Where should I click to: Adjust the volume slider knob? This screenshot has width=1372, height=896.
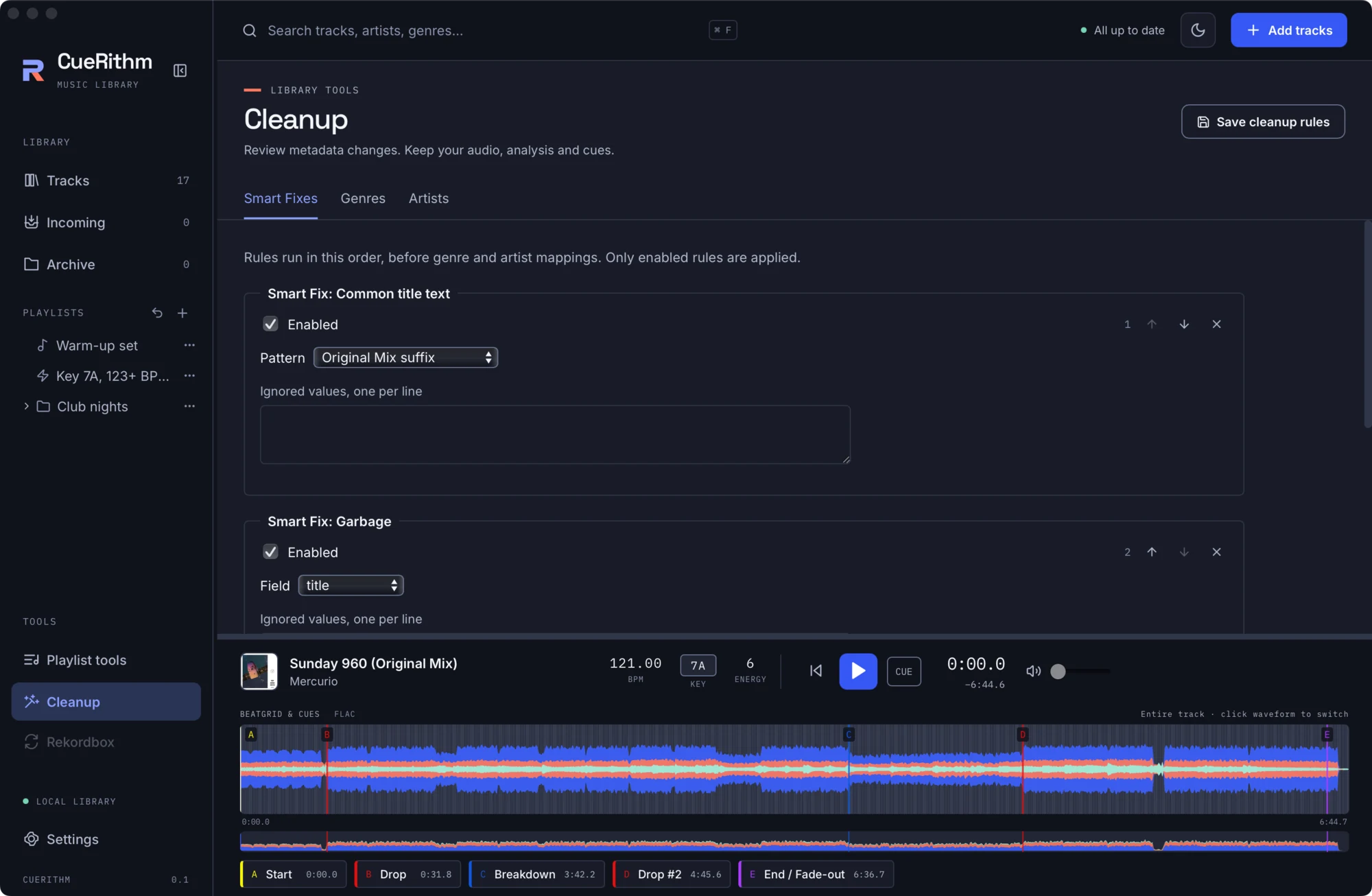click(x=1058, y=671)
